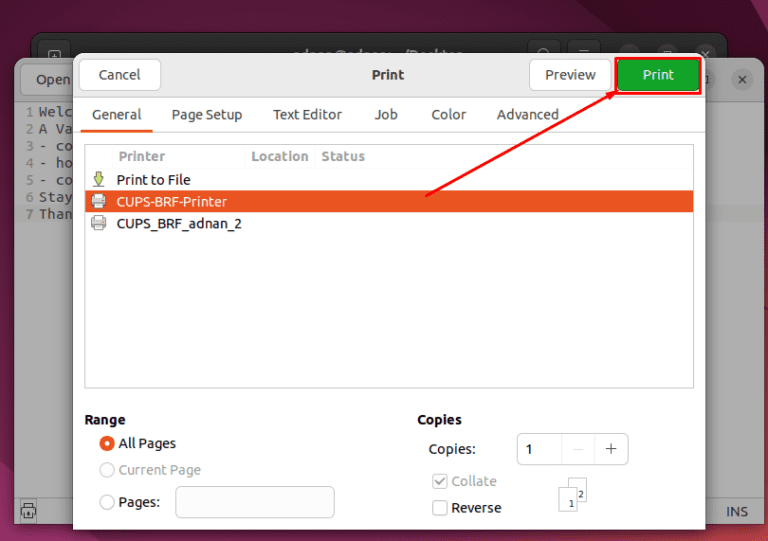The width and height of the screenshot is (768, 541).
Task: Open the Page Setup tab
Action: [207, 115]
